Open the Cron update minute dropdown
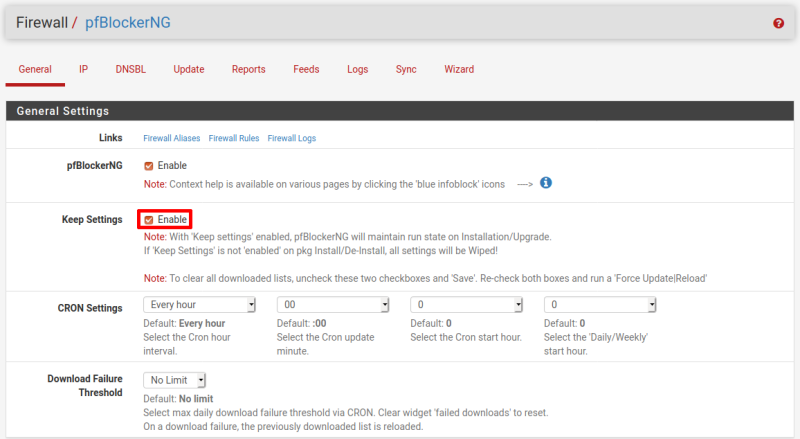This screenshot has height=439, width=800. (333, 305)
